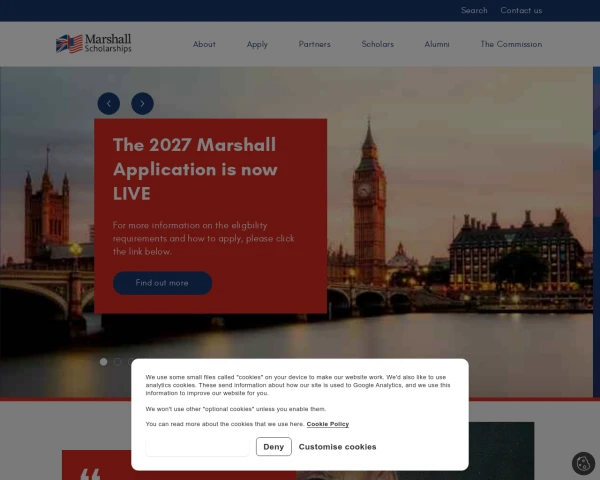Select the first carousel slide dot
600x480 pixels.
[x=103, y=362]
